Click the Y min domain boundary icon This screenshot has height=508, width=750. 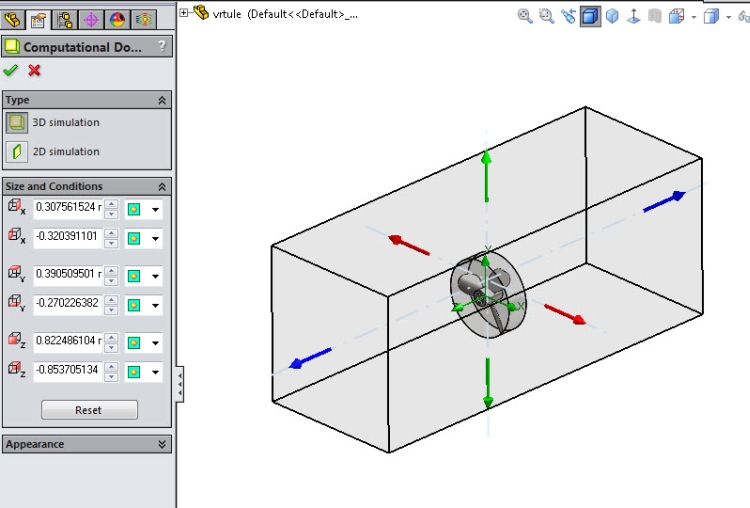click(16, 303)
